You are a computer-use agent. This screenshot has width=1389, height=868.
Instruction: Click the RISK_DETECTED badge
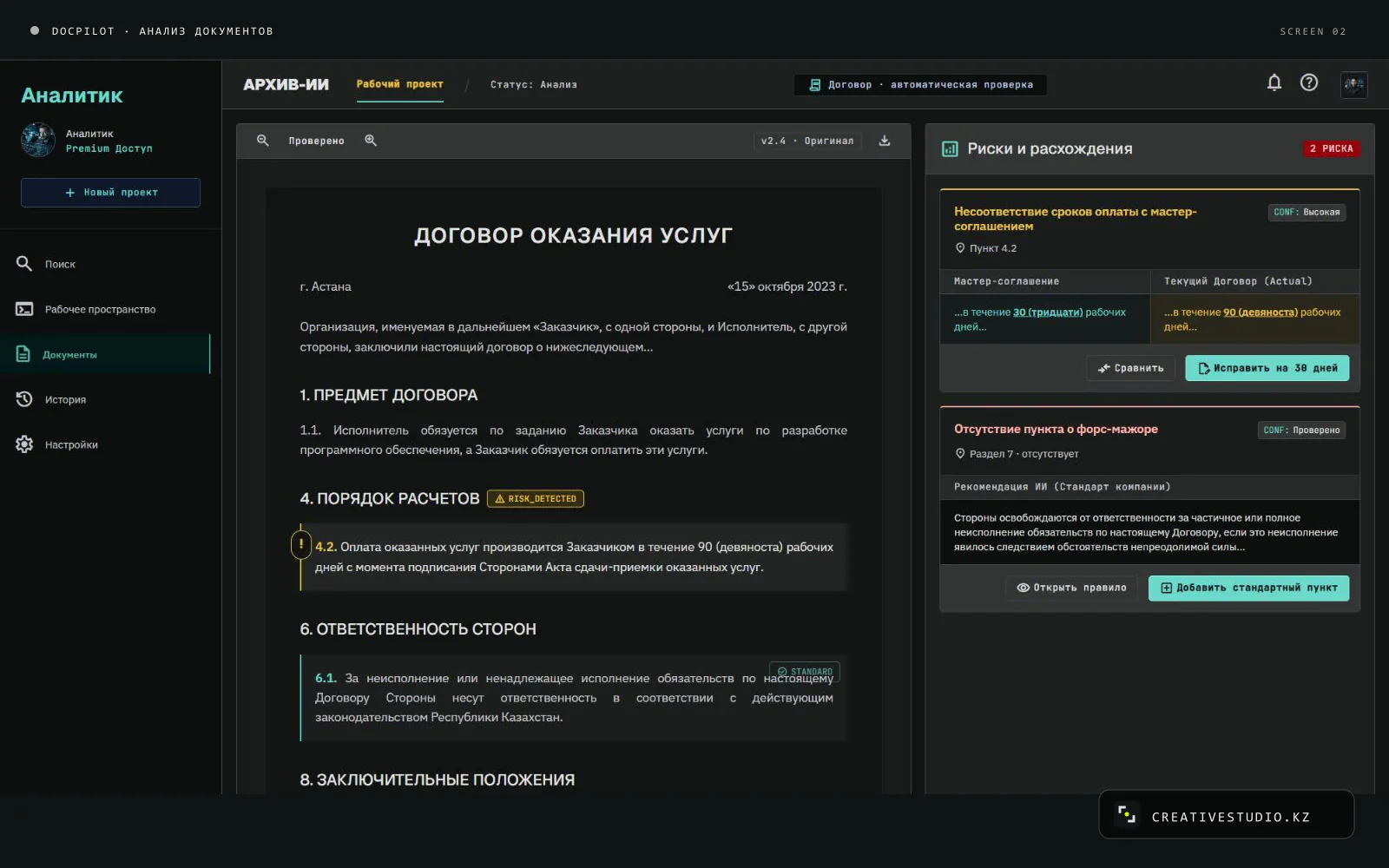536,498
